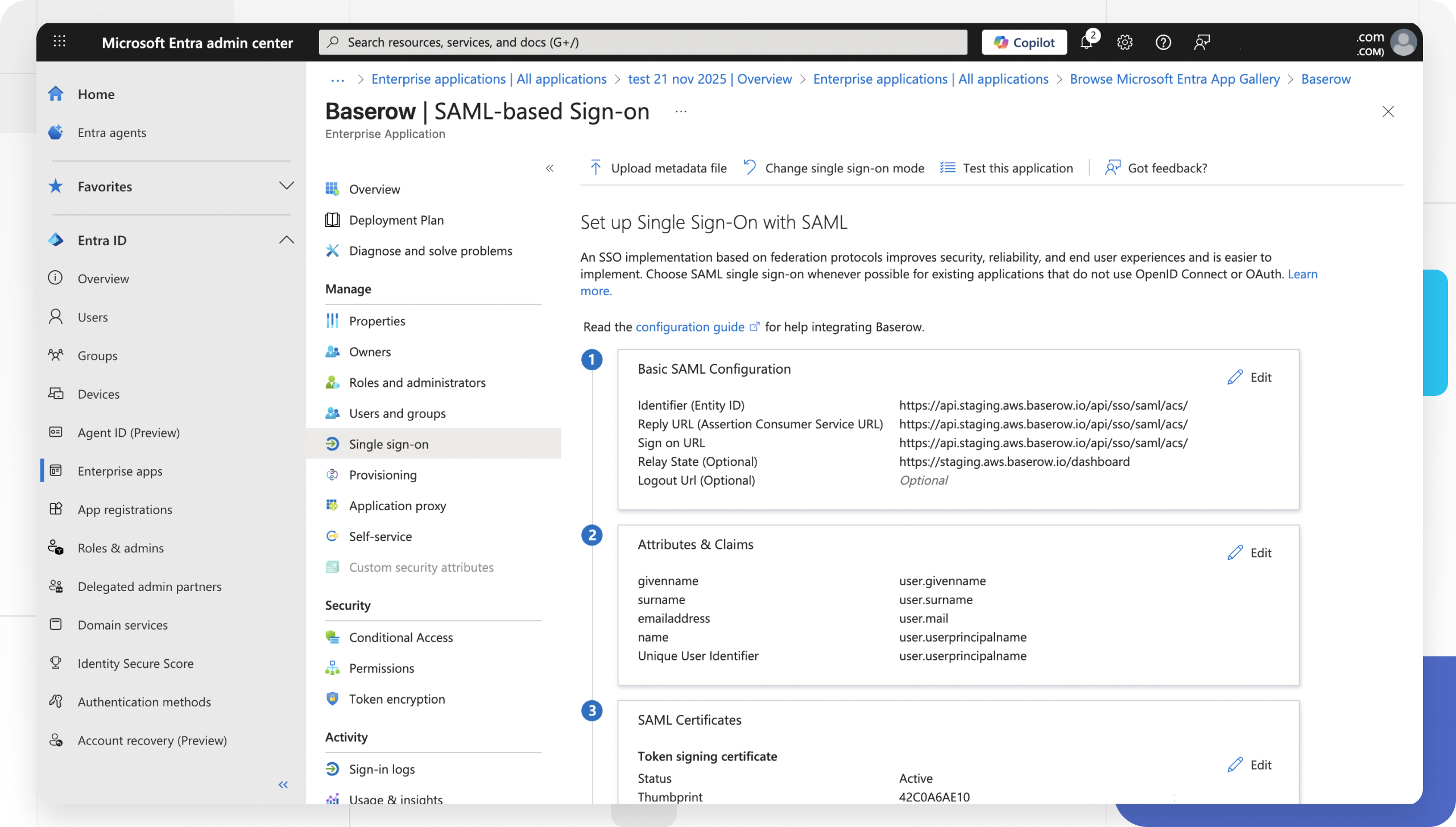The width and height of the screenshot is (1456, 827).
Task: Open the settings gear icon
Action: coord(1124,42)
